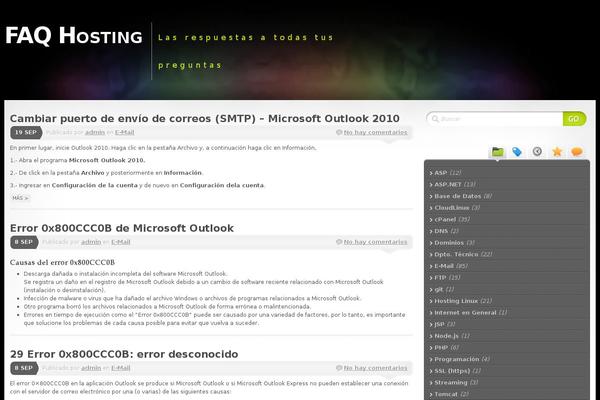Open post 'Error 0x800CCC0B de Microsoft Outlook'

coord(122,228)
